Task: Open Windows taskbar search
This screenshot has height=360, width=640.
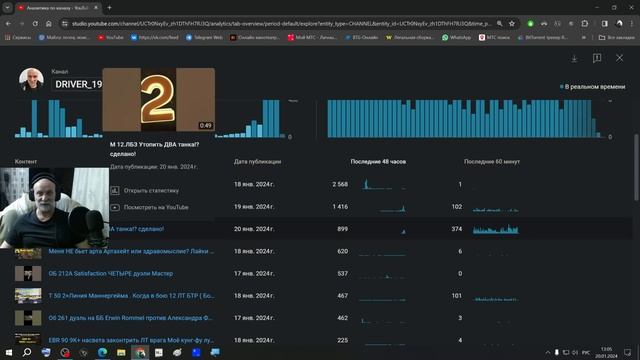Action: pos(27,352)
